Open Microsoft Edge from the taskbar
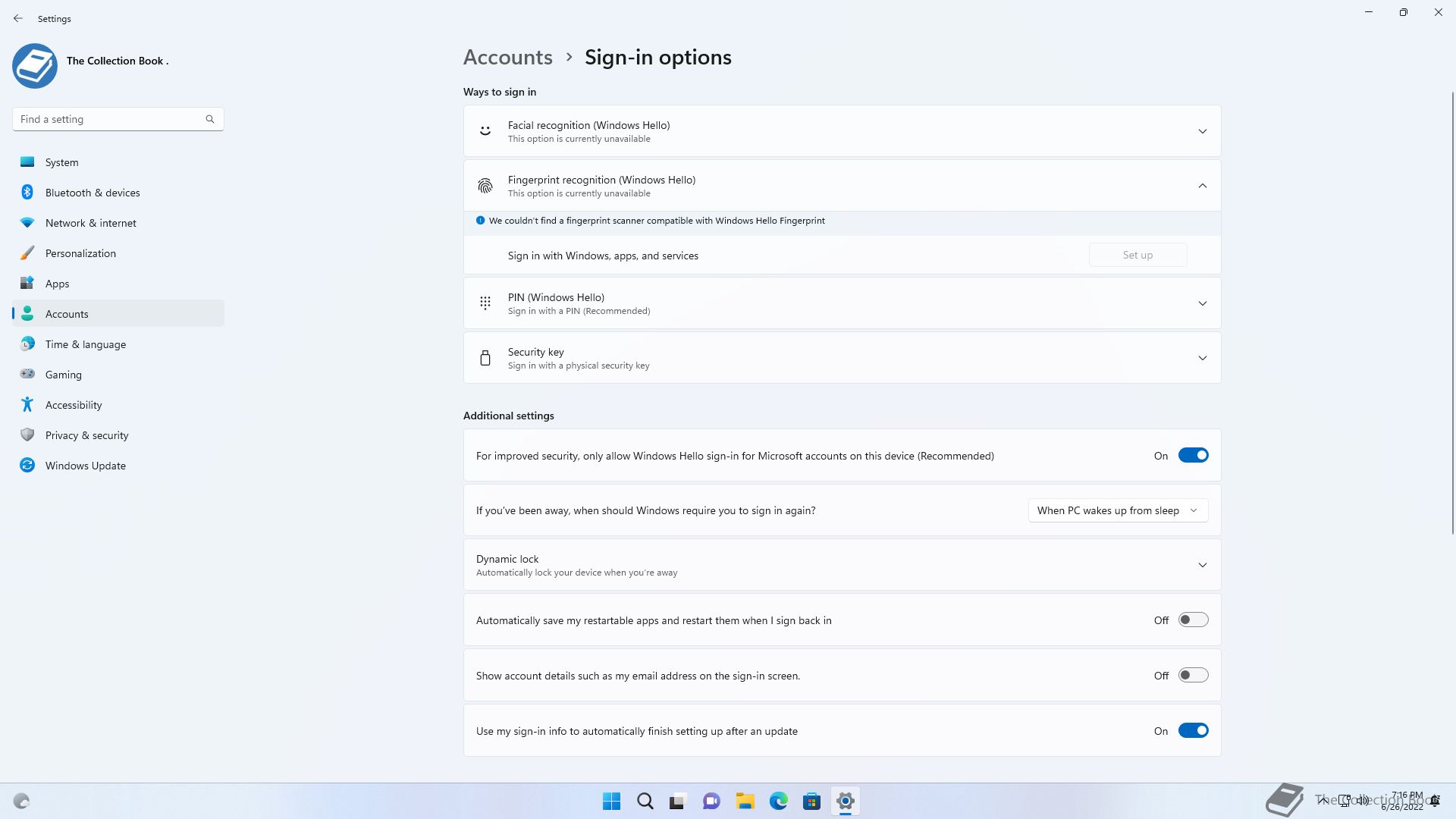The height and width of the screenshot is (819, 1456). tap(778, 801)
